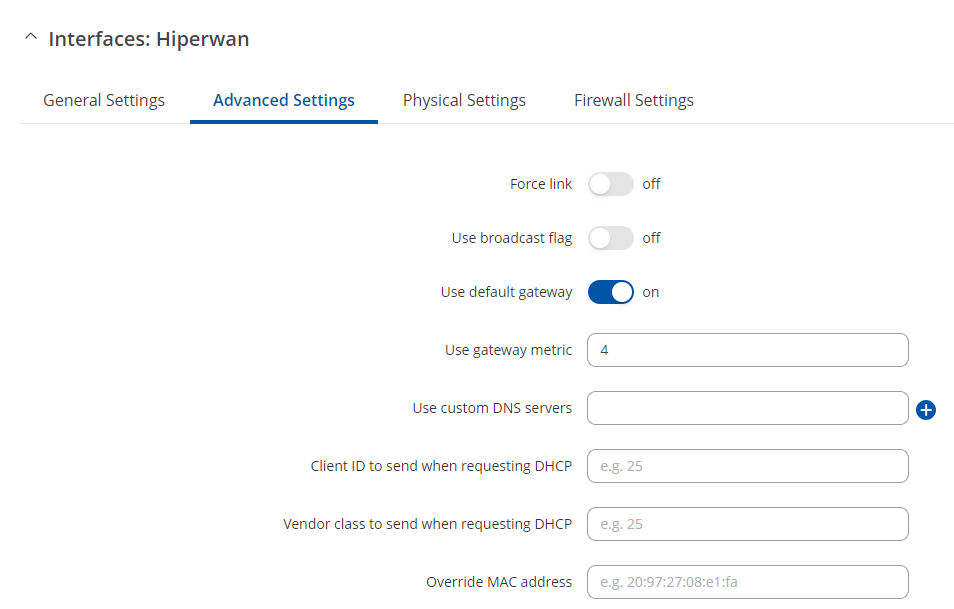Click the 'off' text beside broadcast flag

click(651, 238)
